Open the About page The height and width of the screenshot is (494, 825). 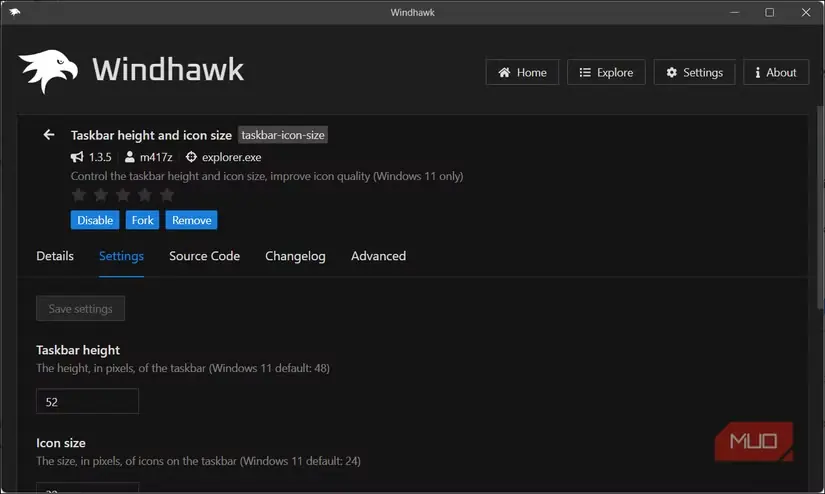[776, 72]
